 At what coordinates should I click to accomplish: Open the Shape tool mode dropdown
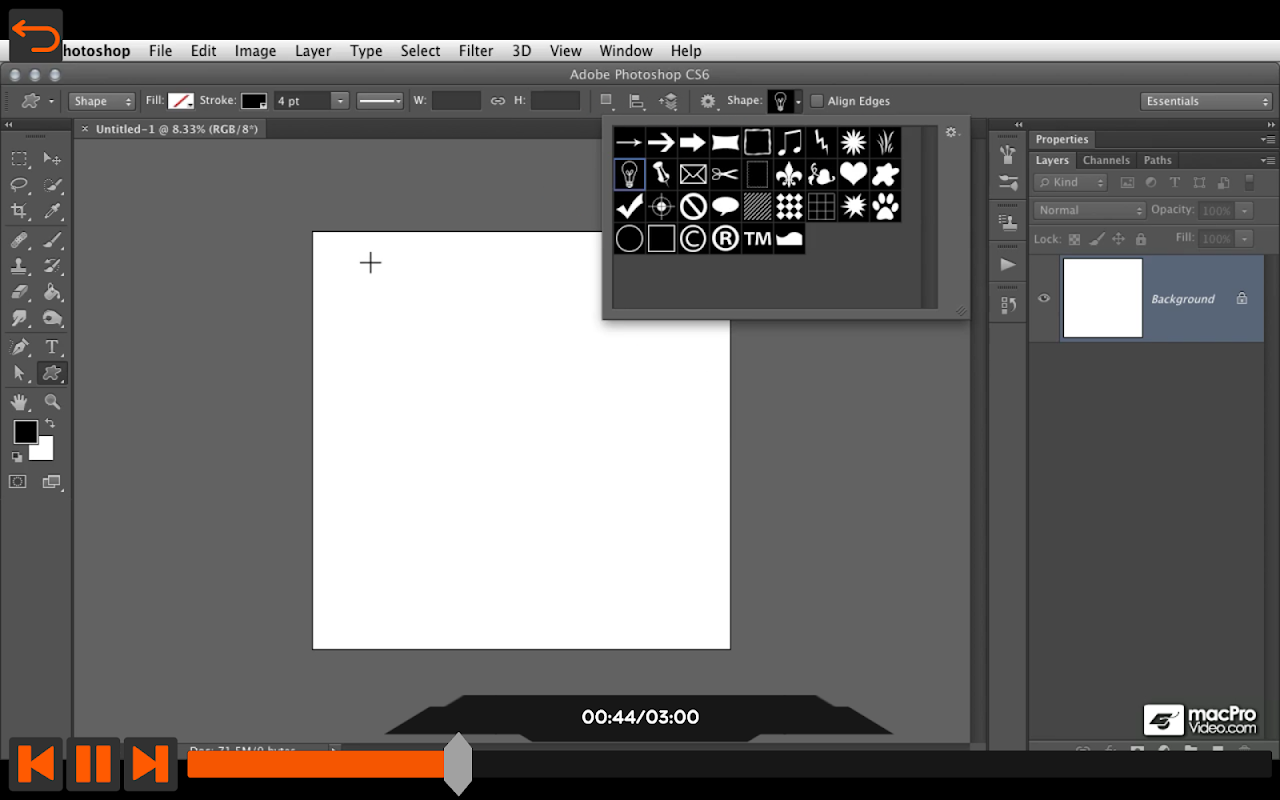101,101
